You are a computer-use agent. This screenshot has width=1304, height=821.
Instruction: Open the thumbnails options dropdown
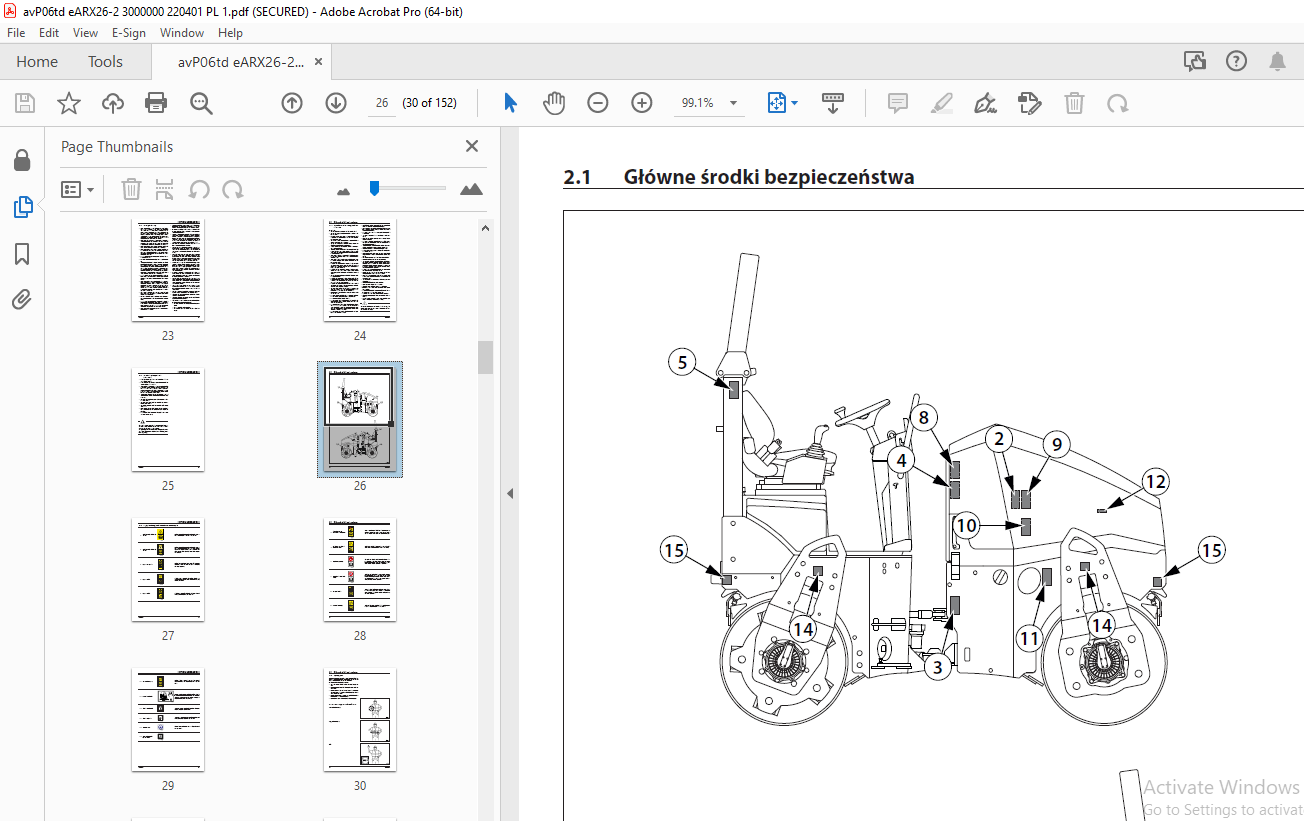(x=78, y=189)
